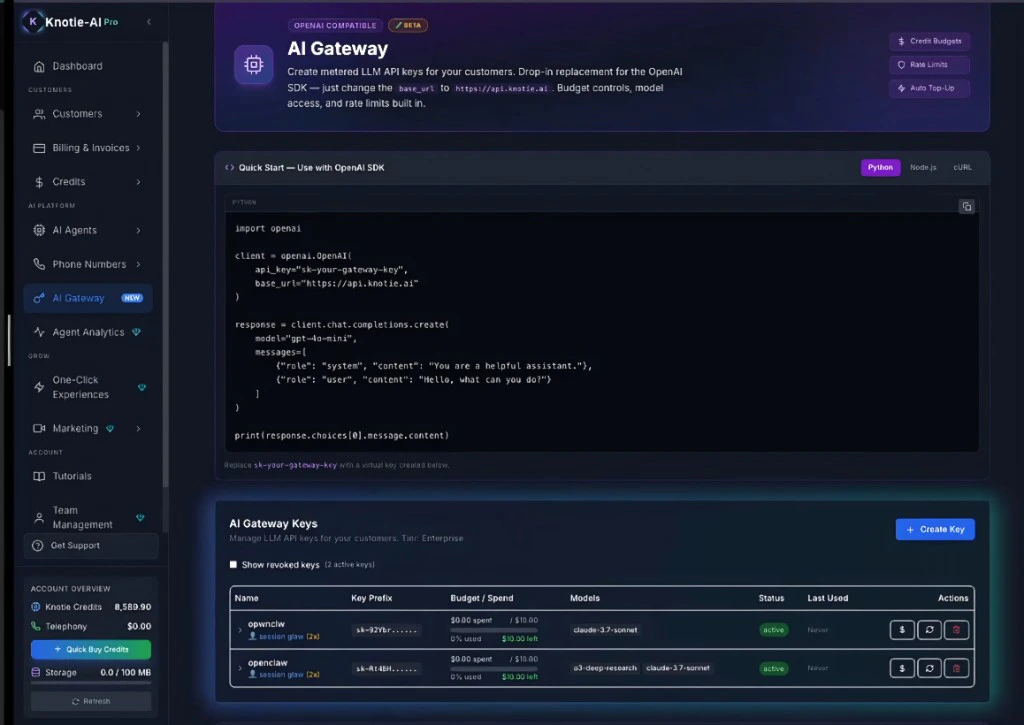Delete the opwnclw key via trash icon

tap(956, 630)
